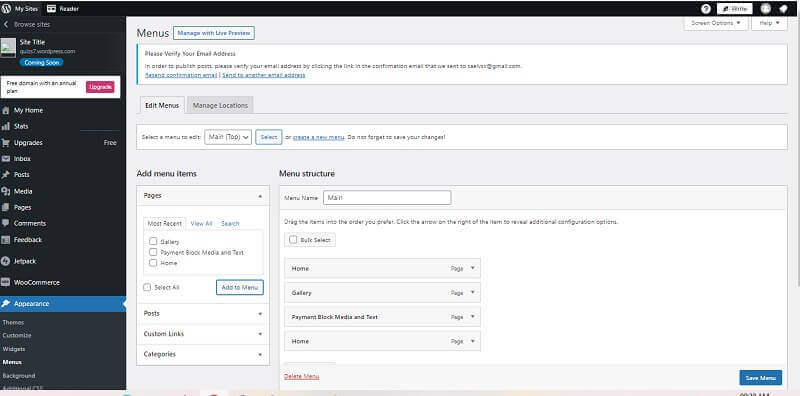Click My Sites in top bar
This screenshot has width=800, height=396.
pyautogui.click(x=20, y=9)
